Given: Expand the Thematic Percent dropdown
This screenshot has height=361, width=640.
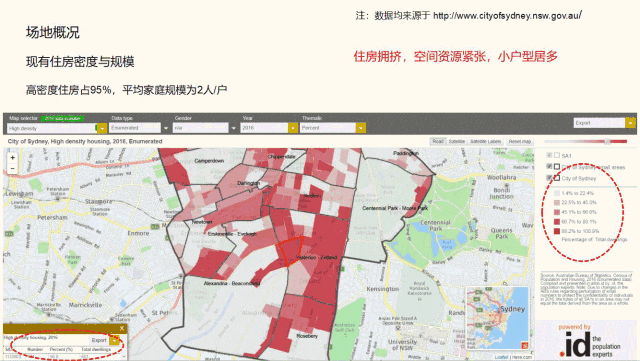Looking at the screenshot, I should [x=361, y=128].
